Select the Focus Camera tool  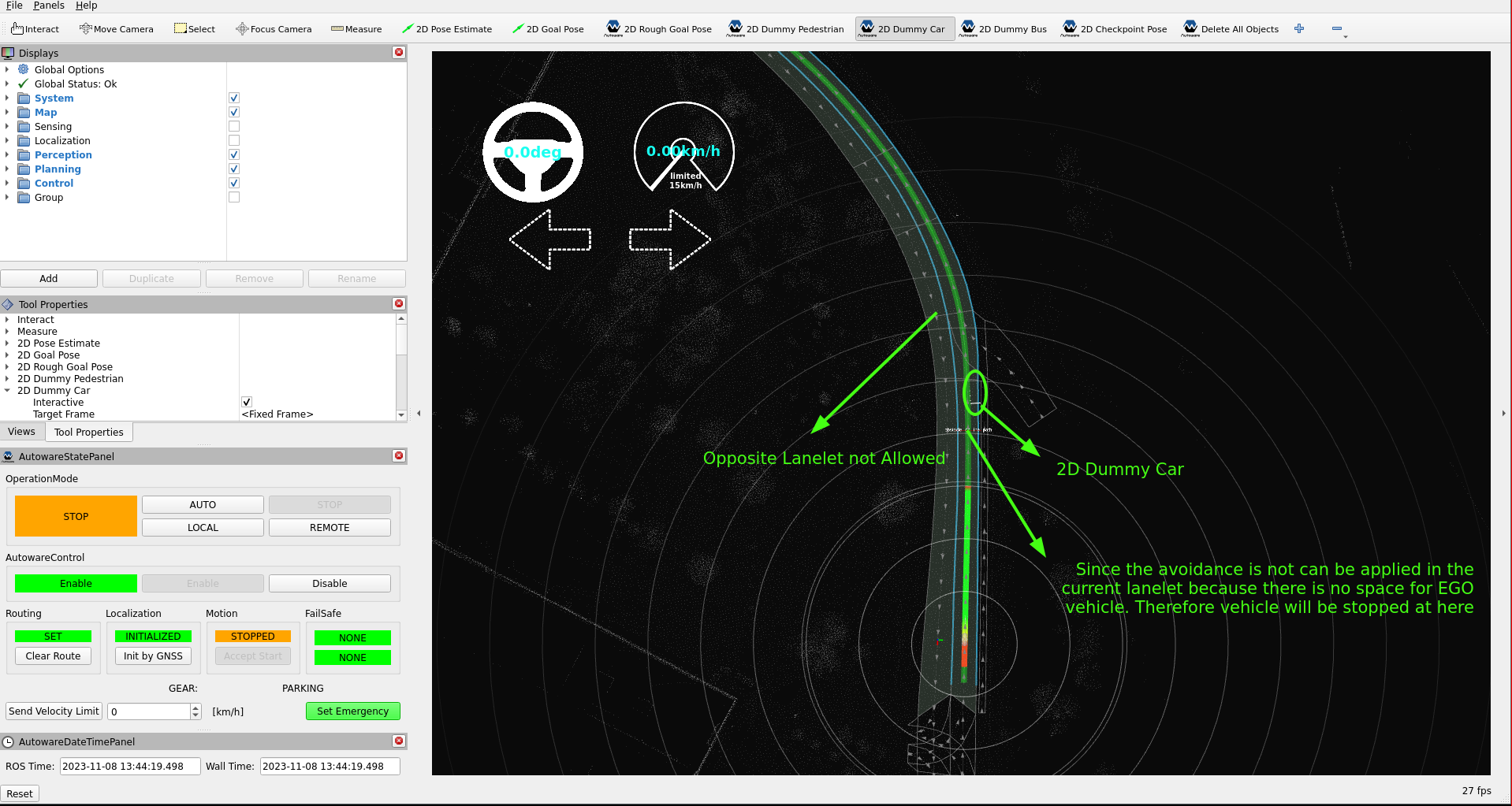[x=274, y=29]
